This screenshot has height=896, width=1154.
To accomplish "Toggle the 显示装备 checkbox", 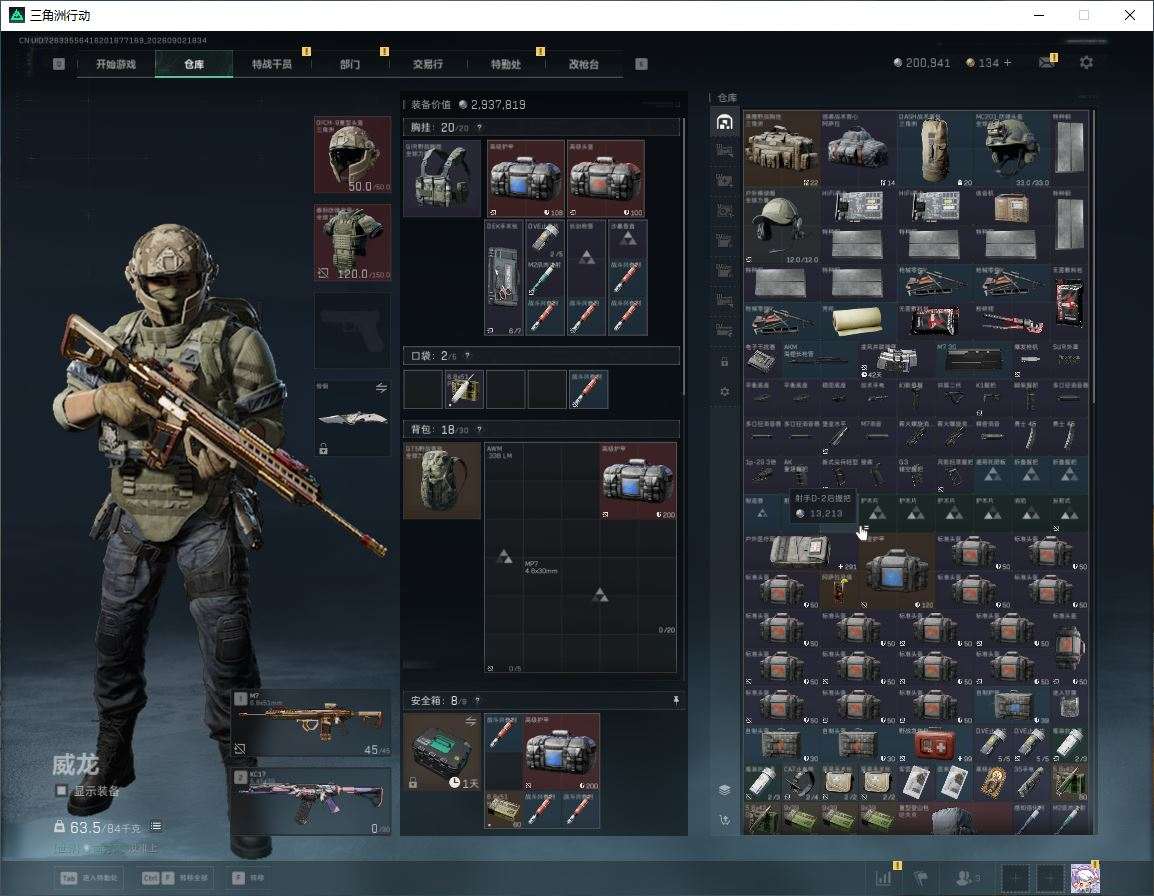I will (61, 791).
